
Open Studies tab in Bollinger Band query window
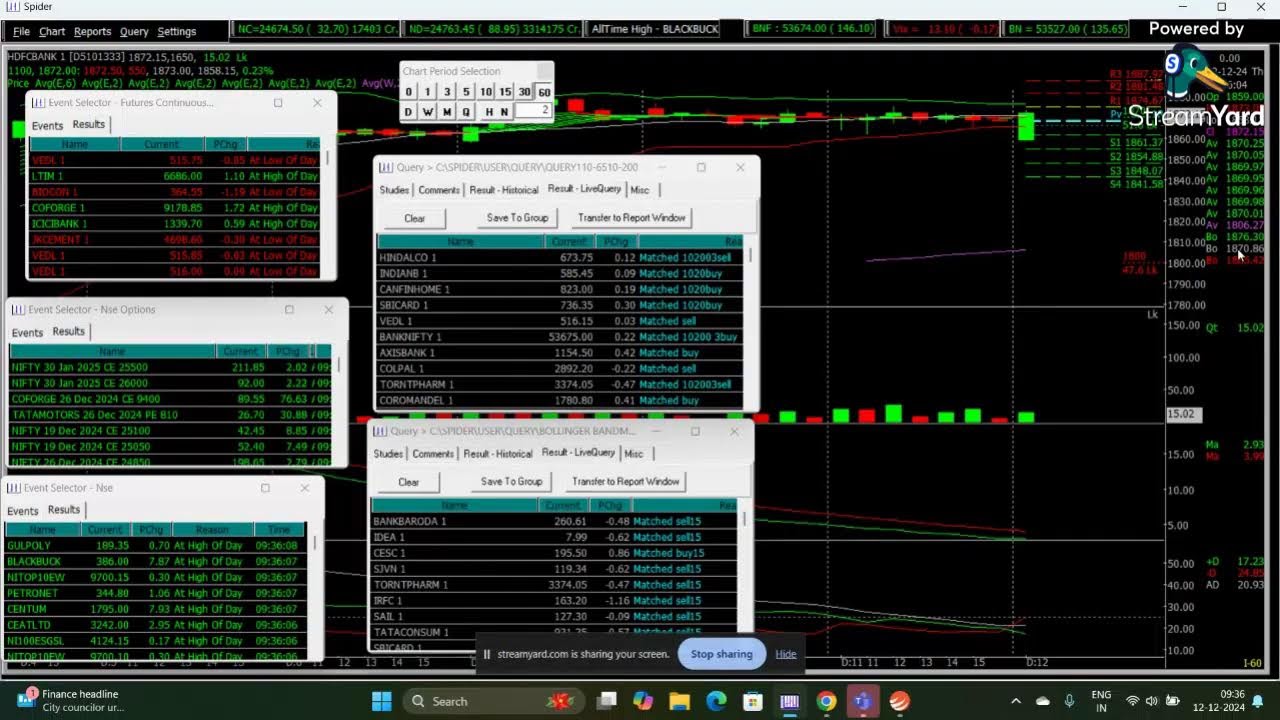388,454
